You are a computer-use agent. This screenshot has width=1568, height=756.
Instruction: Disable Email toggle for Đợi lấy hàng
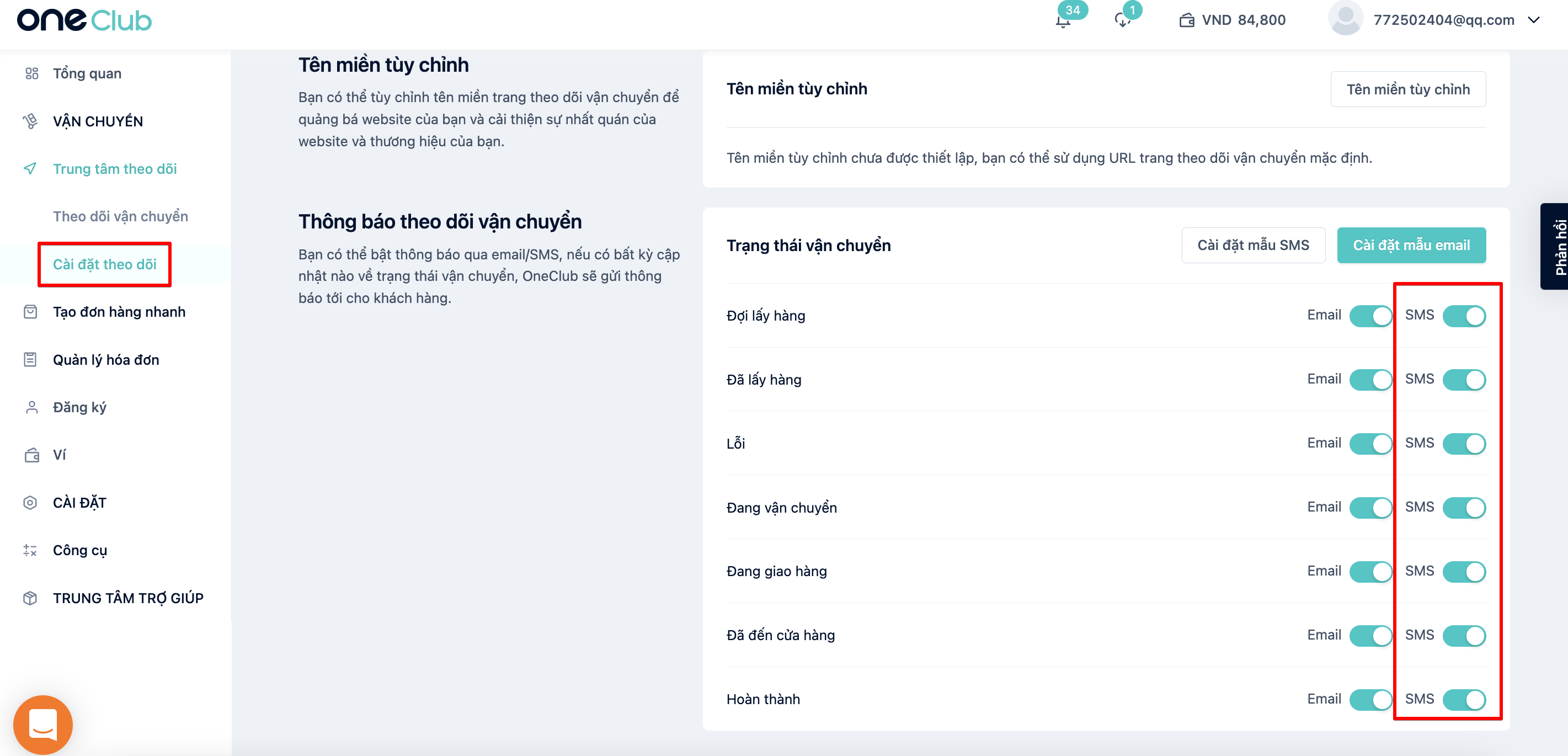click(x=1371, y=316)
